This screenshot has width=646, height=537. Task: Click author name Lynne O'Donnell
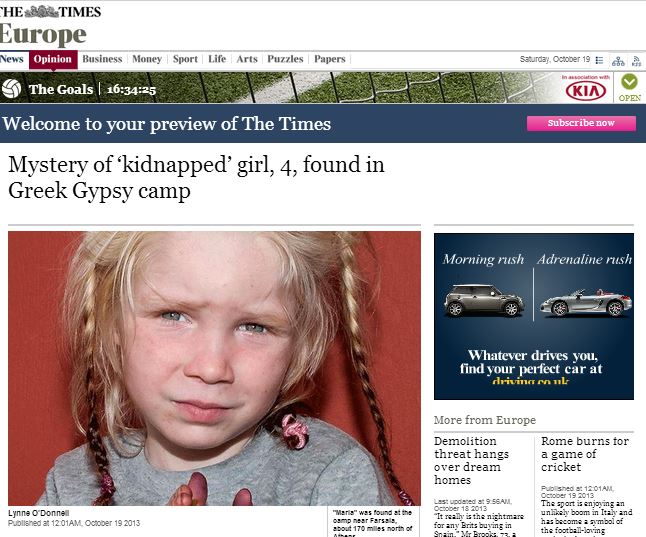click(39, 513)
